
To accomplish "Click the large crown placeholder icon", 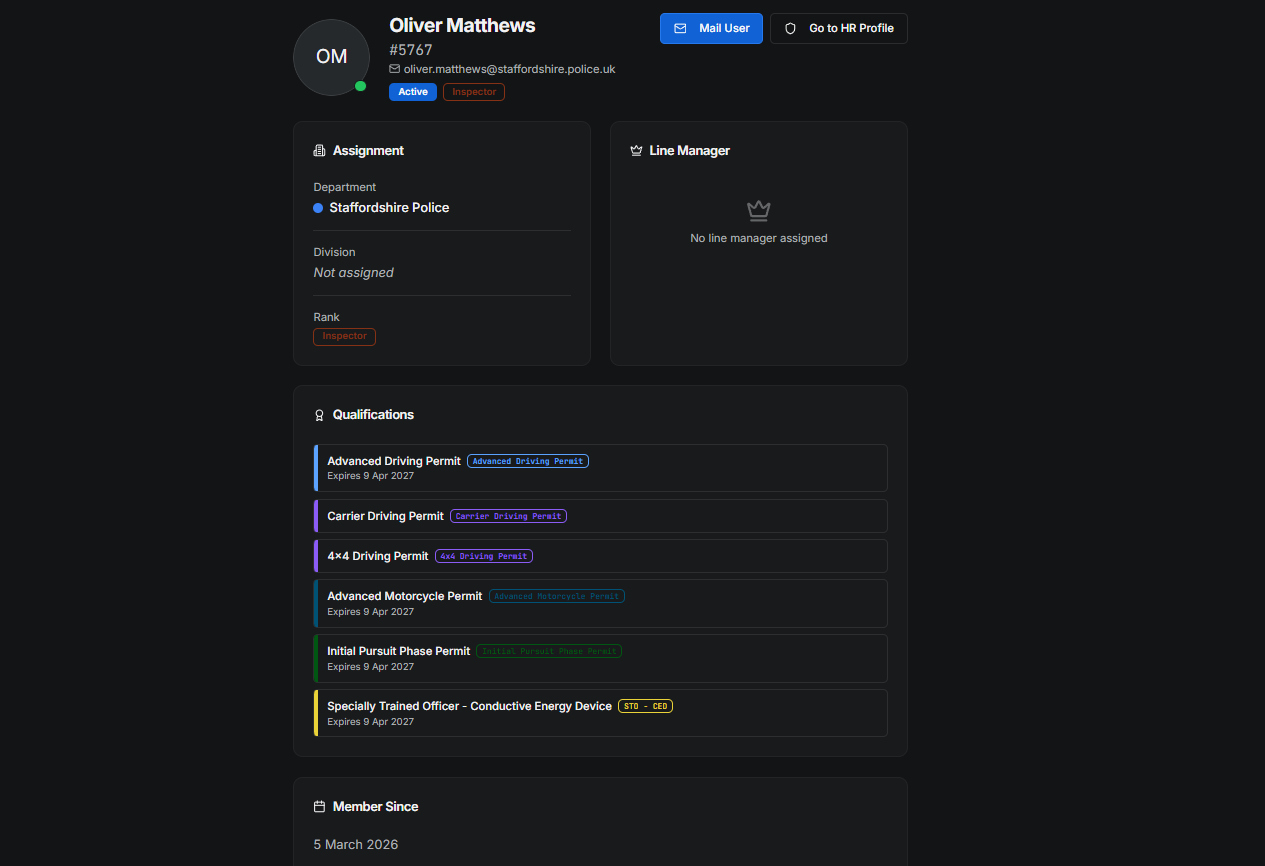I will 759,210.
